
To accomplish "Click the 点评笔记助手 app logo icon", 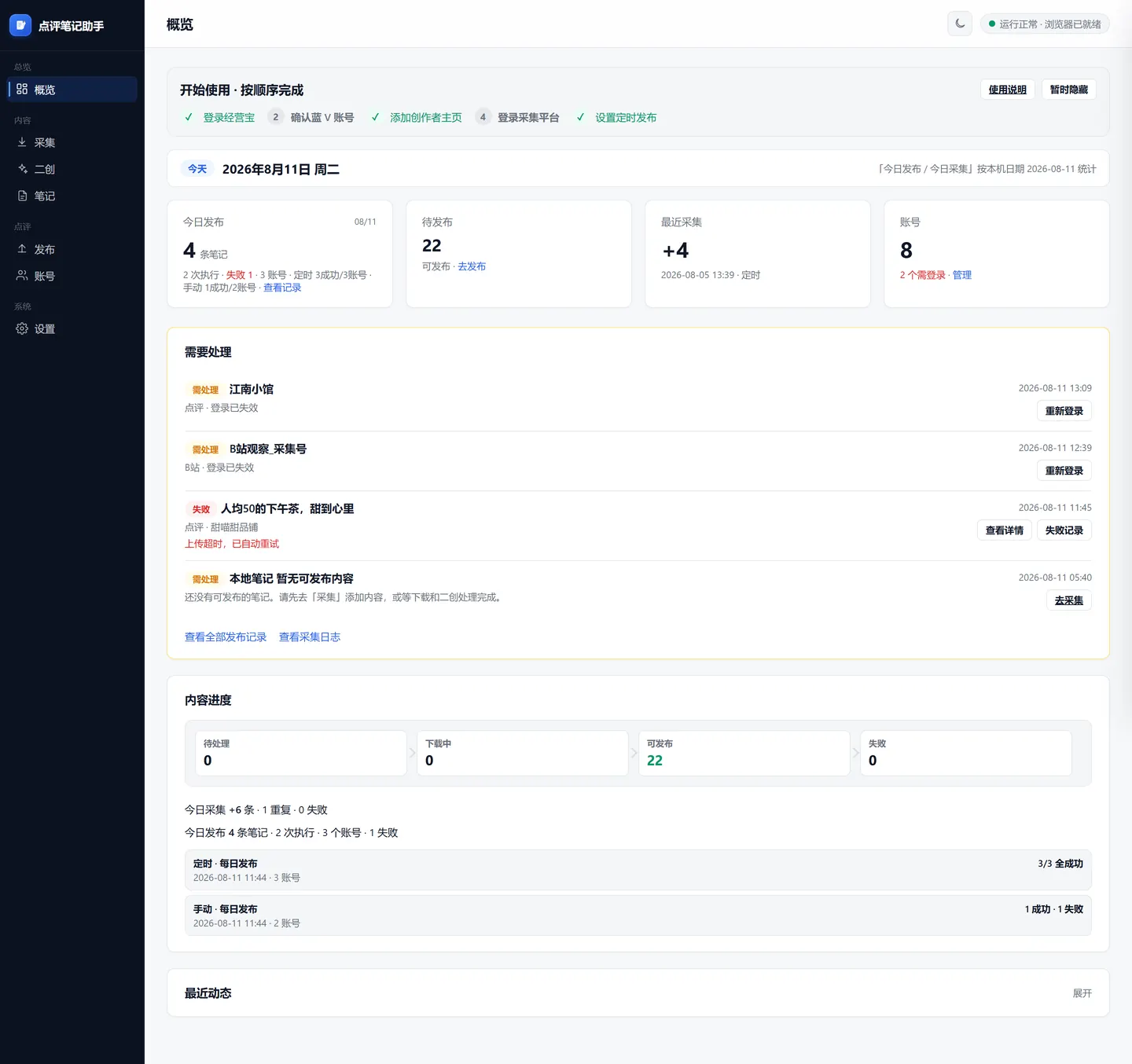I will [20, 25].
